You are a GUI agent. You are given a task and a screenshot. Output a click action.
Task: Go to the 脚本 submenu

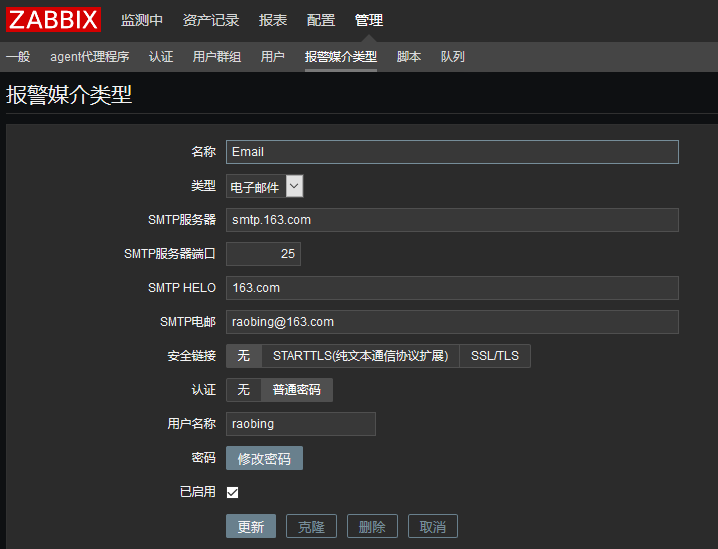[x=408, y=57]
